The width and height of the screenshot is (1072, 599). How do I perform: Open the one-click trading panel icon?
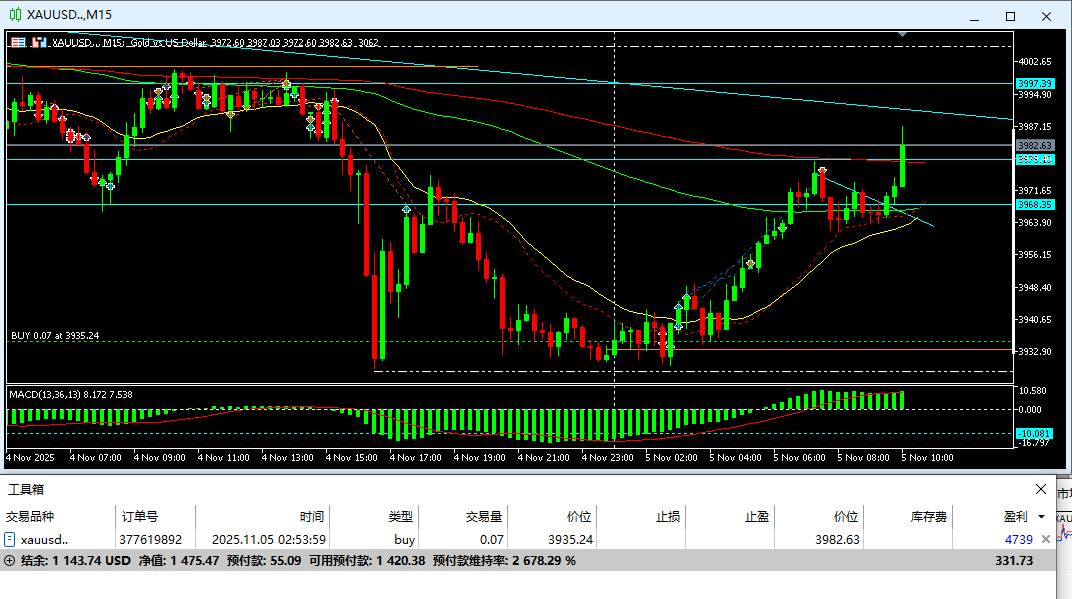(39, 42)
